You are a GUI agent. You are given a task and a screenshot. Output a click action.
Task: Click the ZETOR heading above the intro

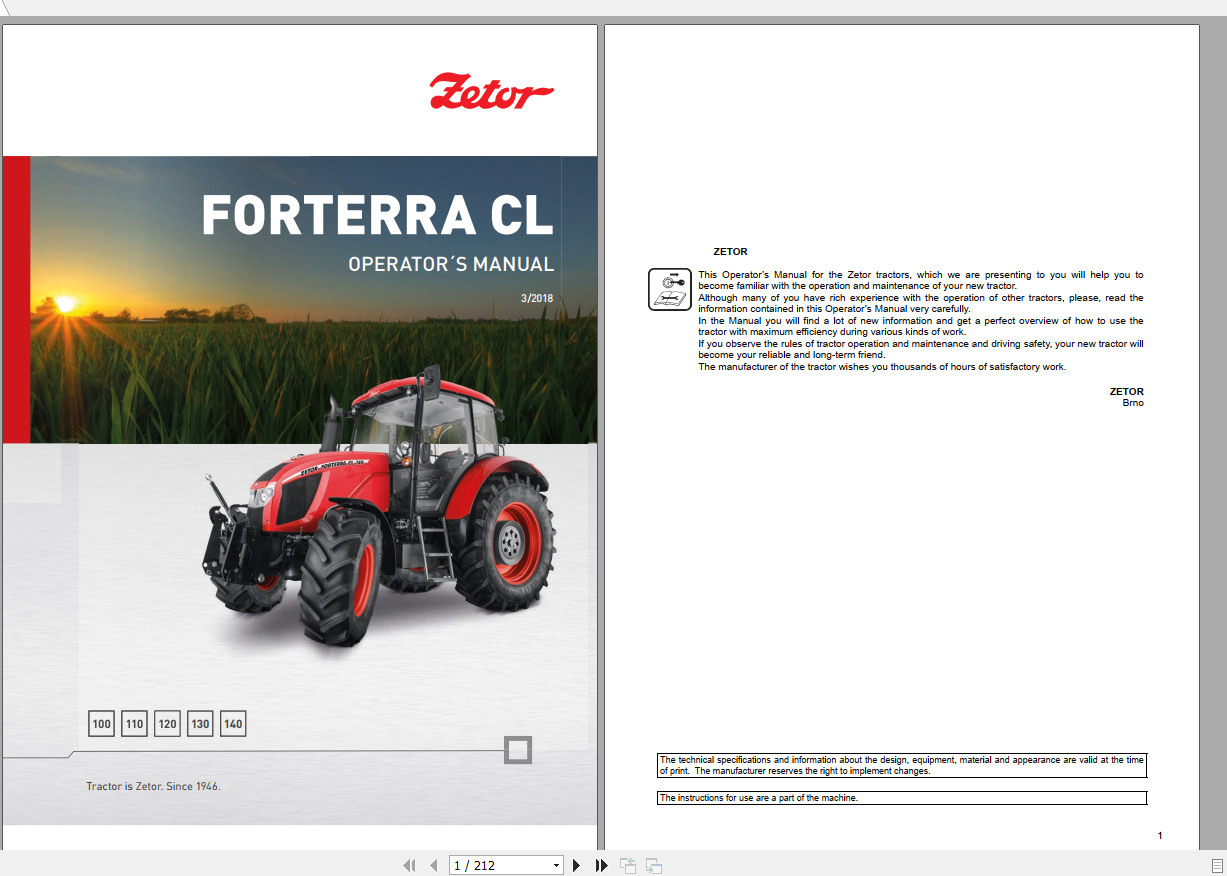(730, 252)
